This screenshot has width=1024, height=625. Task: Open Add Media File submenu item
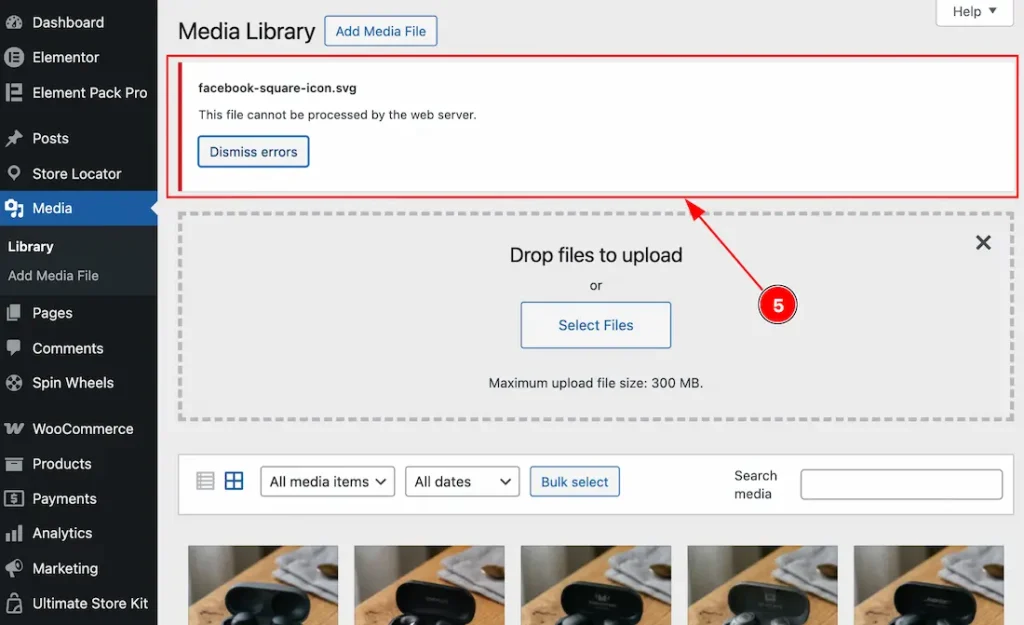pyautogui.click(x=53, y=276)
